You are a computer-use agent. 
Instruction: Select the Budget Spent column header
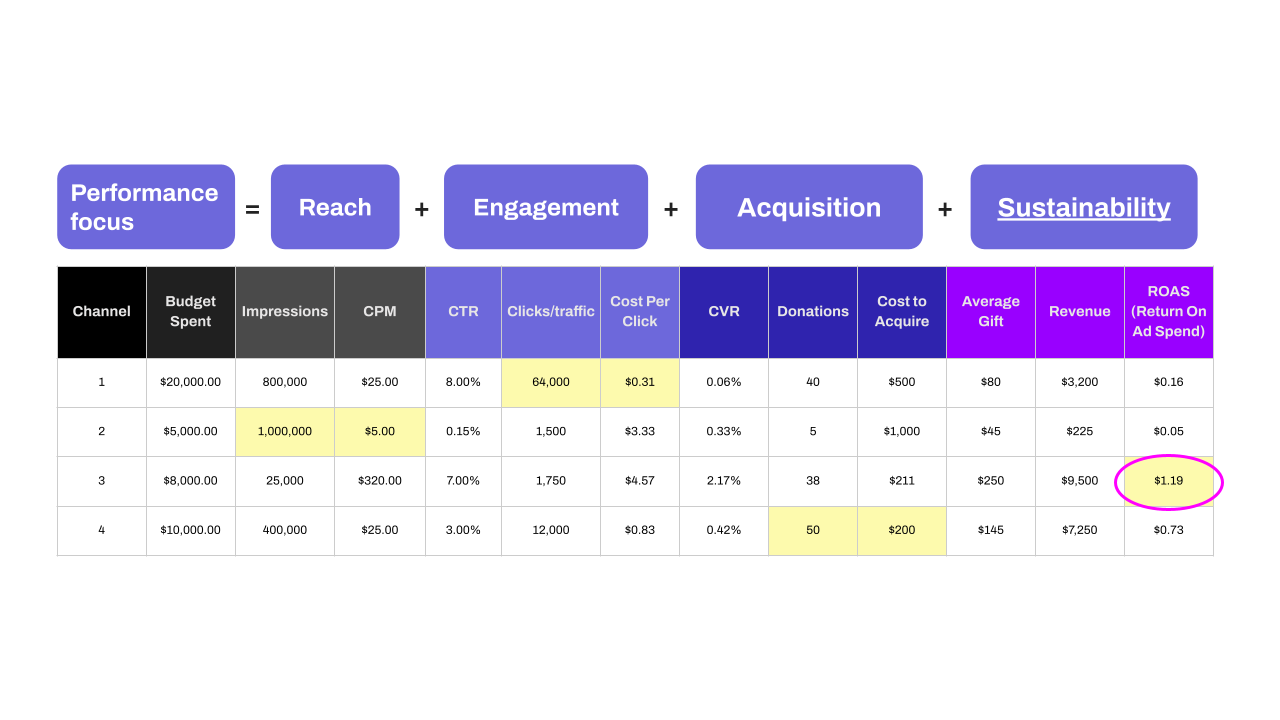coord(191,312)
